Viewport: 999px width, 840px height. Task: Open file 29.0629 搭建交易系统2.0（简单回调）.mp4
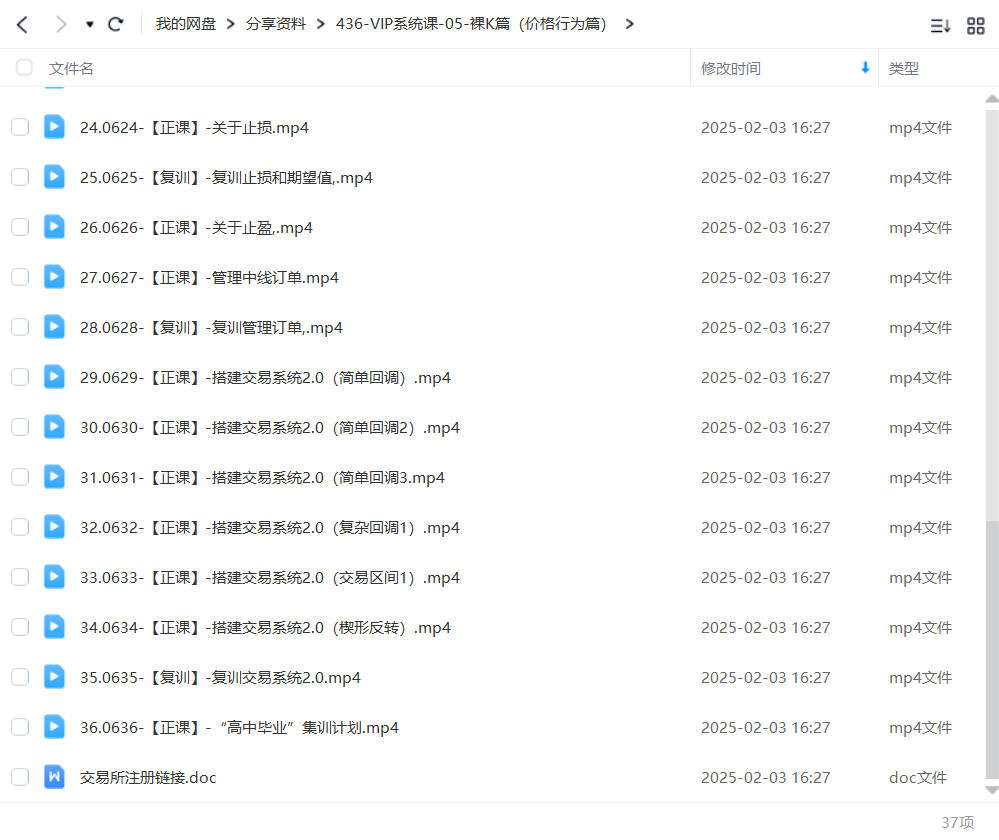265,377
